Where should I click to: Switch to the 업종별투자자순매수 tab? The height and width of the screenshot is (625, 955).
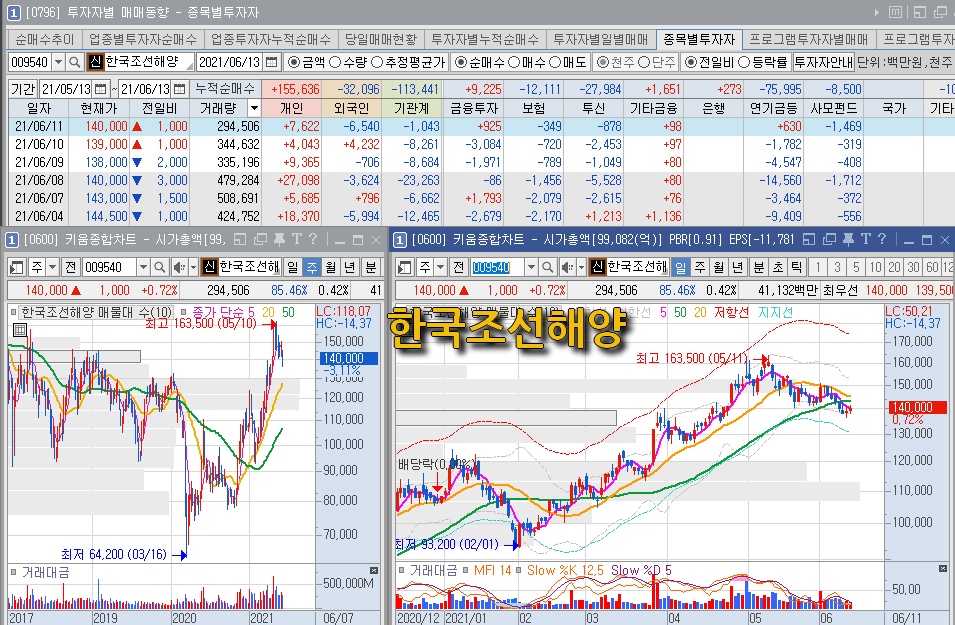tap(143, 40)
